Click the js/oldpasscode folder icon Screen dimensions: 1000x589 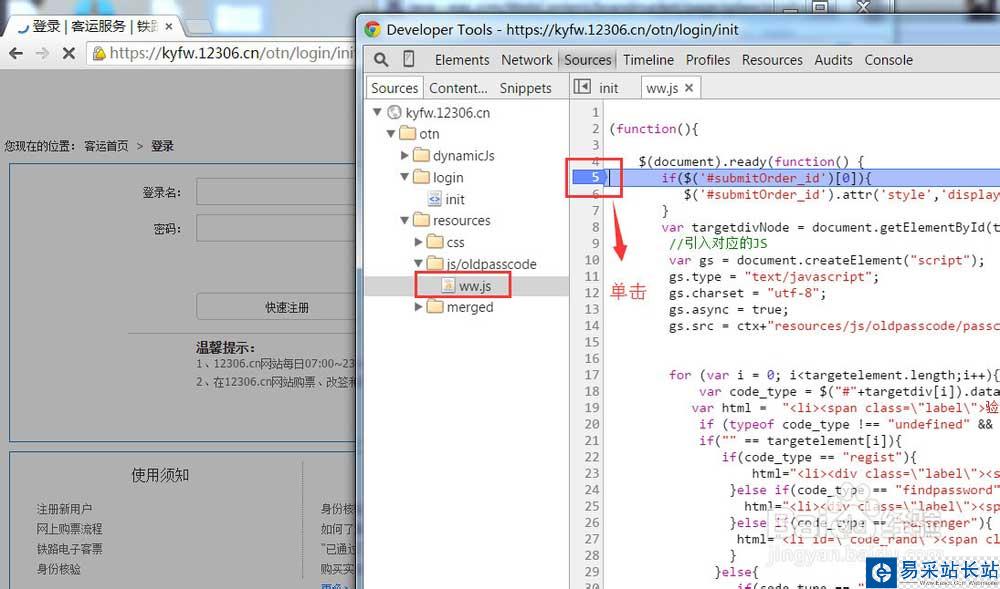point(435,264)
